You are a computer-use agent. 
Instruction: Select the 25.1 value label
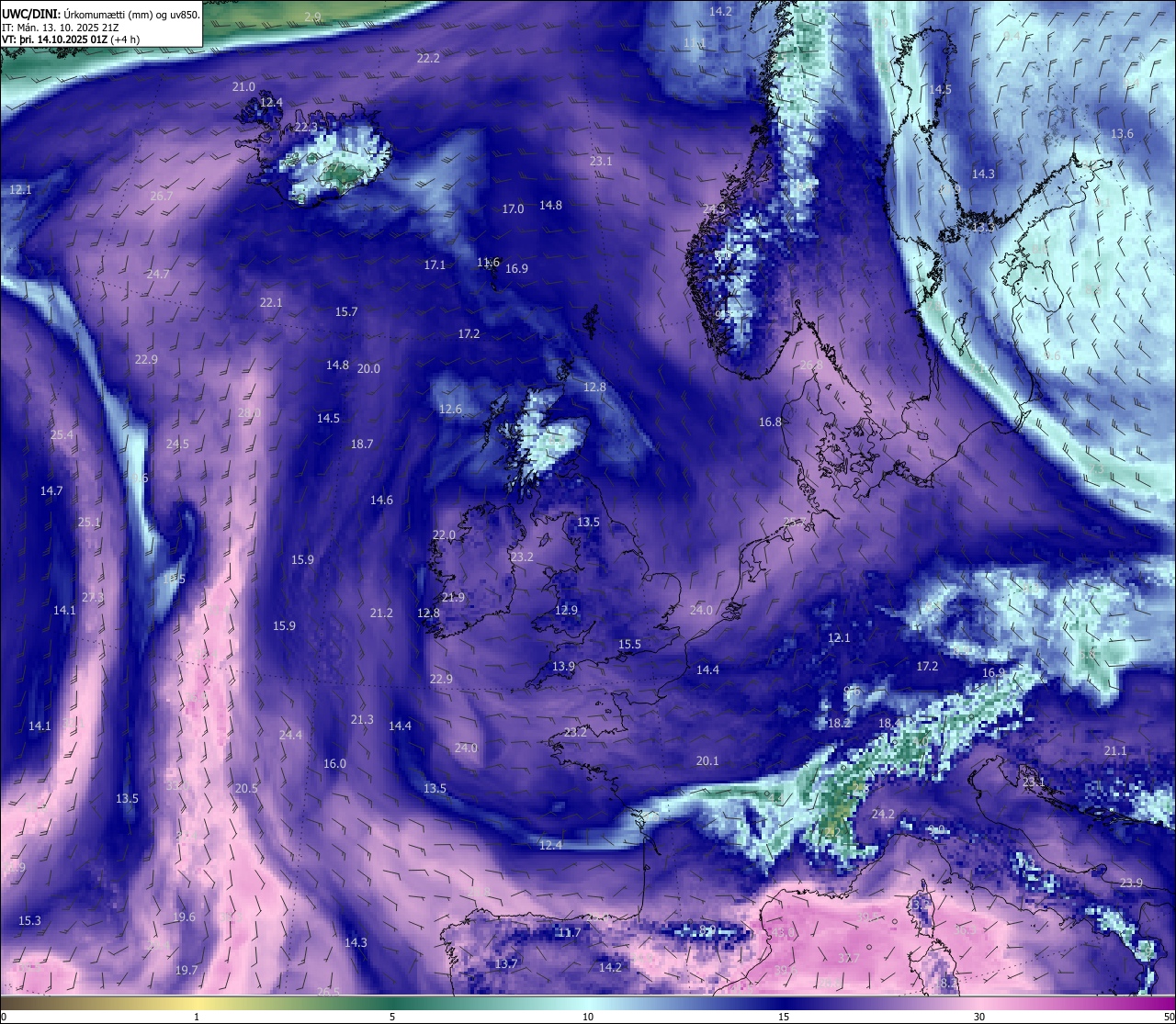89,523
